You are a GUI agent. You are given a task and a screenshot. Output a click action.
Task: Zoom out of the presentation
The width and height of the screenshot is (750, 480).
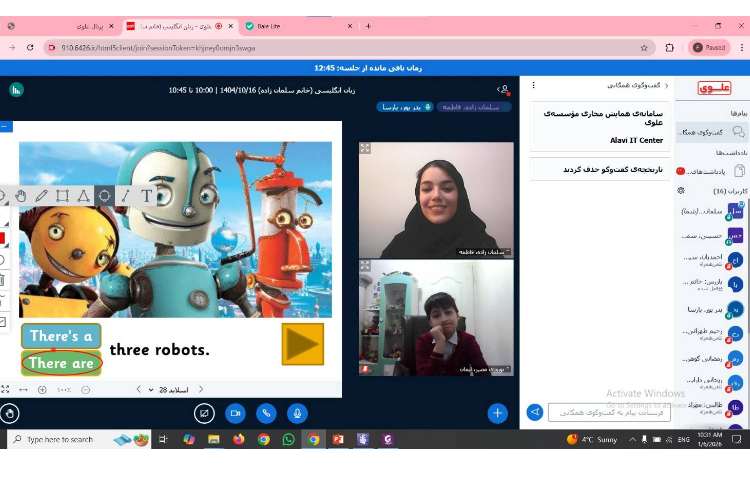[x=86, y=390]
